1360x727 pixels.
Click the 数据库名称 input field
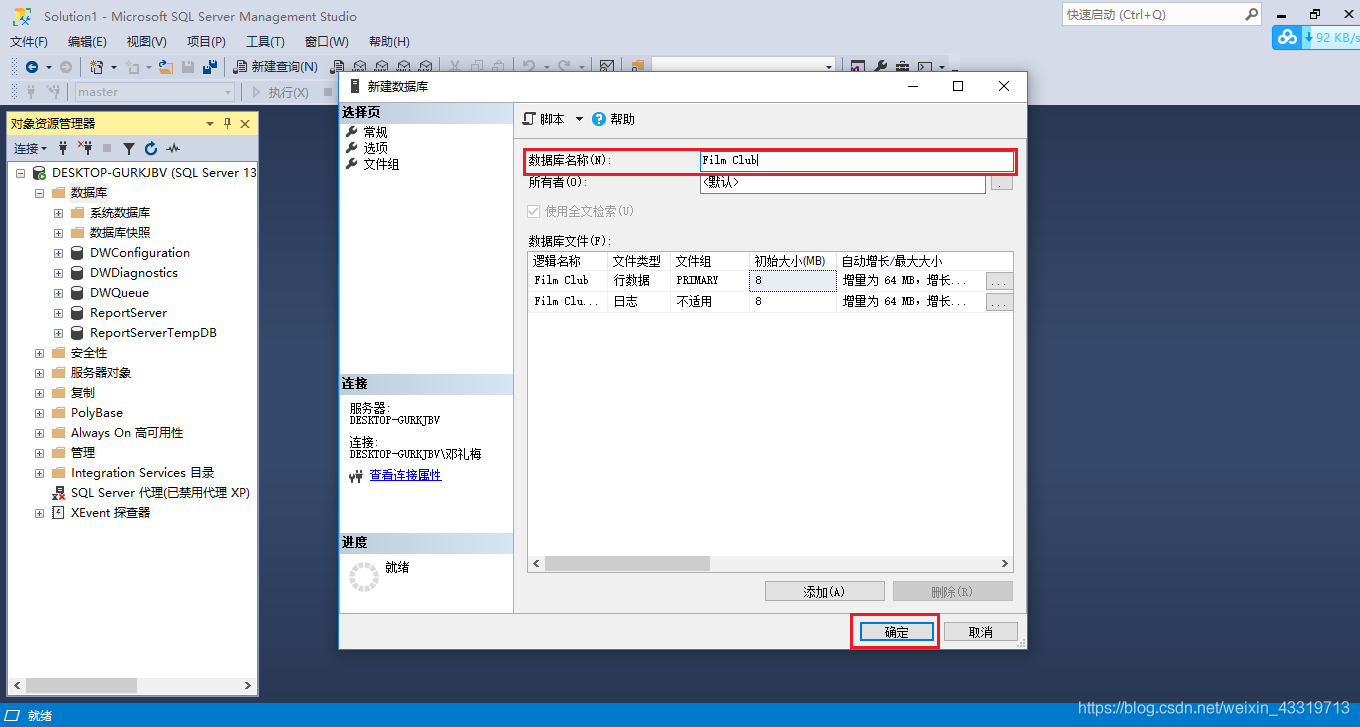click(x=857, y=160)
